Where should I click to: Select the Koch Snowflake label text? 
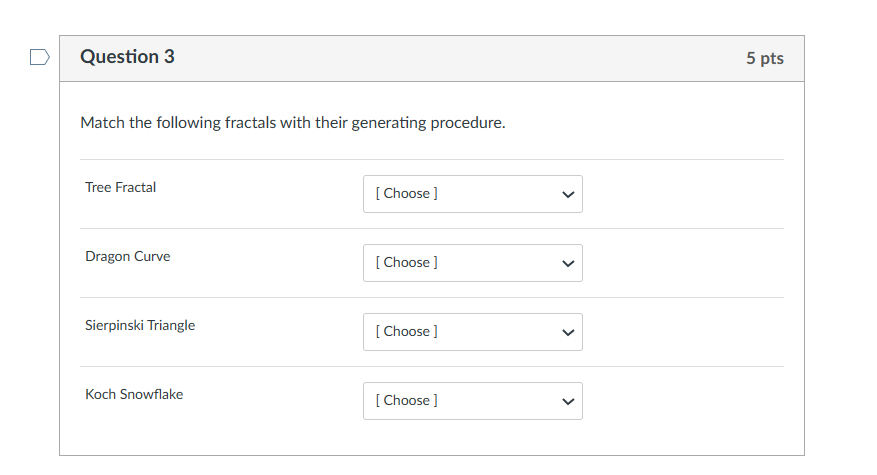coord(134,394)
